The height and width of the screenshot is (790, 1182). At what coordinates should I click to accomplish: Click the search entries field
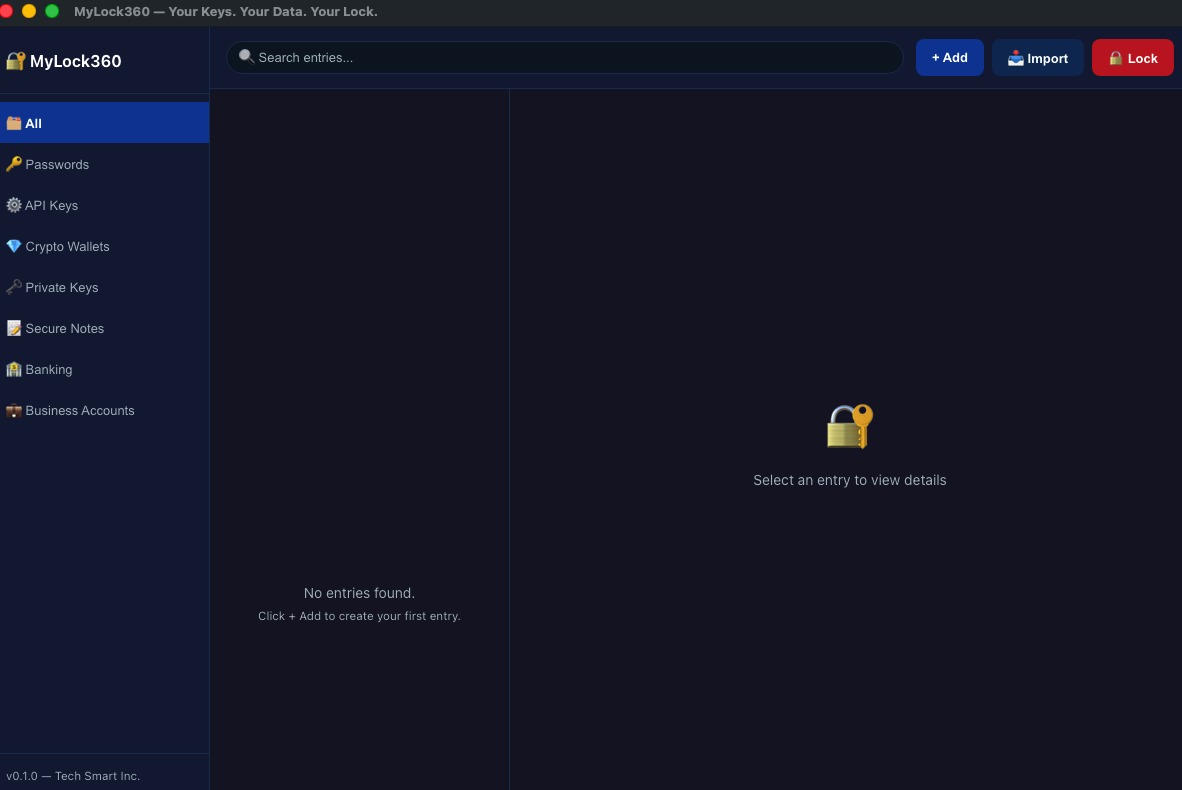565,57
